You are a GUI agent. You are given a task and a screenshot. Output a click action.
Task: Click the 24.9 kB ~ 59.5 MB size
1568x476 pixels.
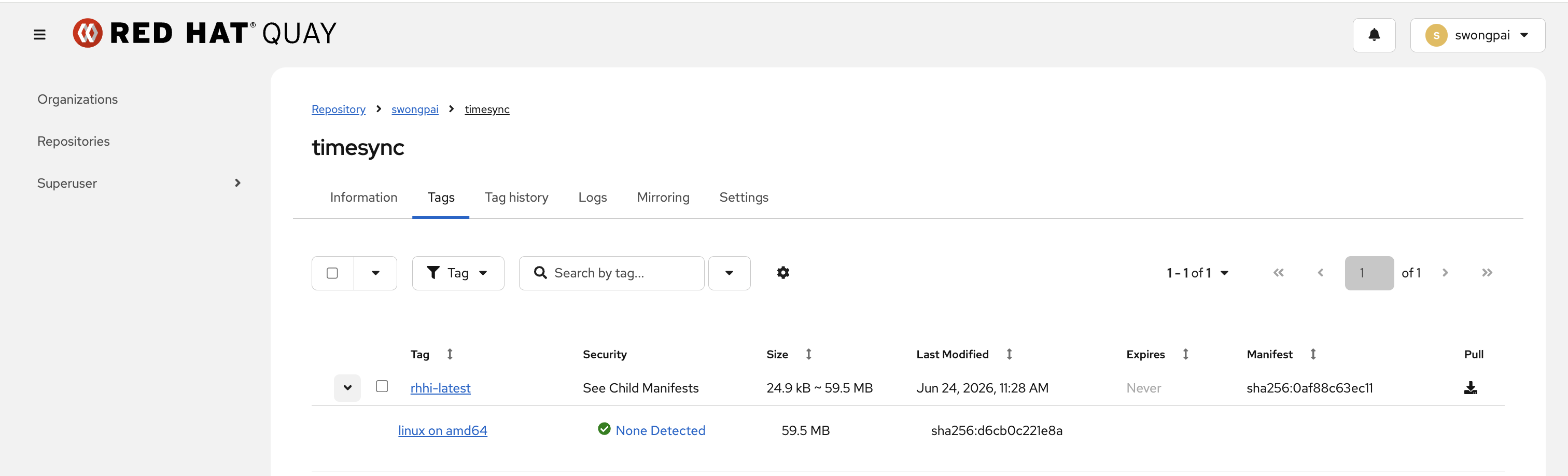pos(819,388)
